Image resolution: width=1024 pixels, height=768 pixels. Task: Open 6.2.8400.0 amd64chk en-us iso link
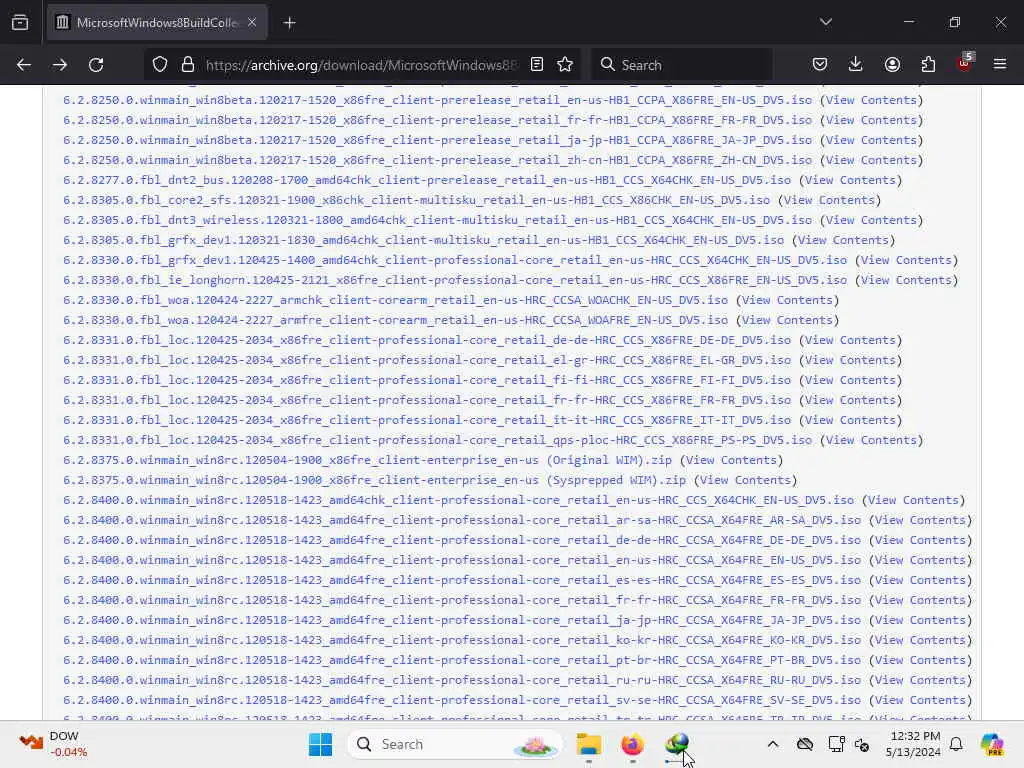[x=458, y=500]
